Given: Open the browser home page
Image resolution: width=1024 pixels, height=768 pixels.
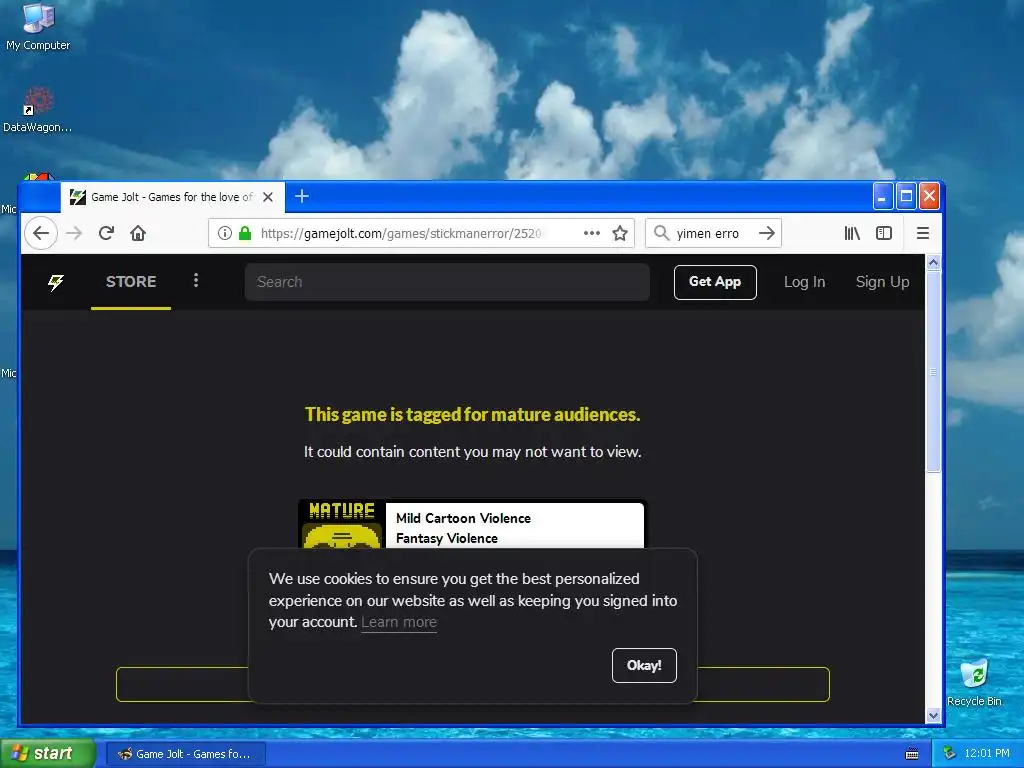Looking at the screenshot, I should pyautogui.click(x=138, y=233).
